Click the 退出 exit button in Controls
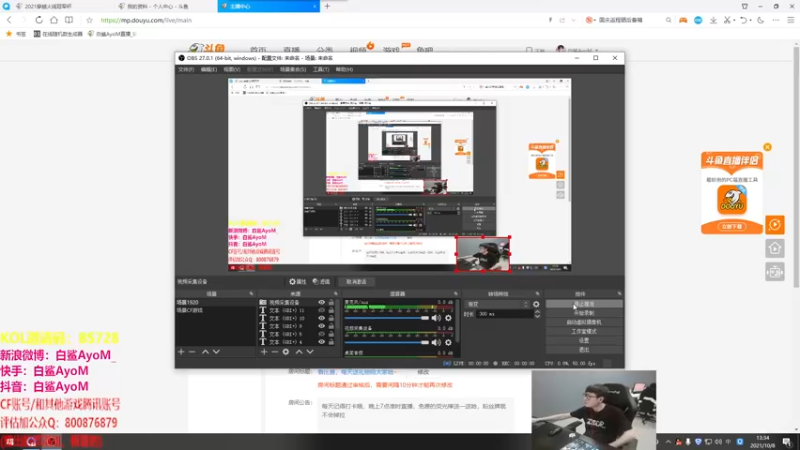This screenshot has width=800, height=450. (x=584, y=349)
